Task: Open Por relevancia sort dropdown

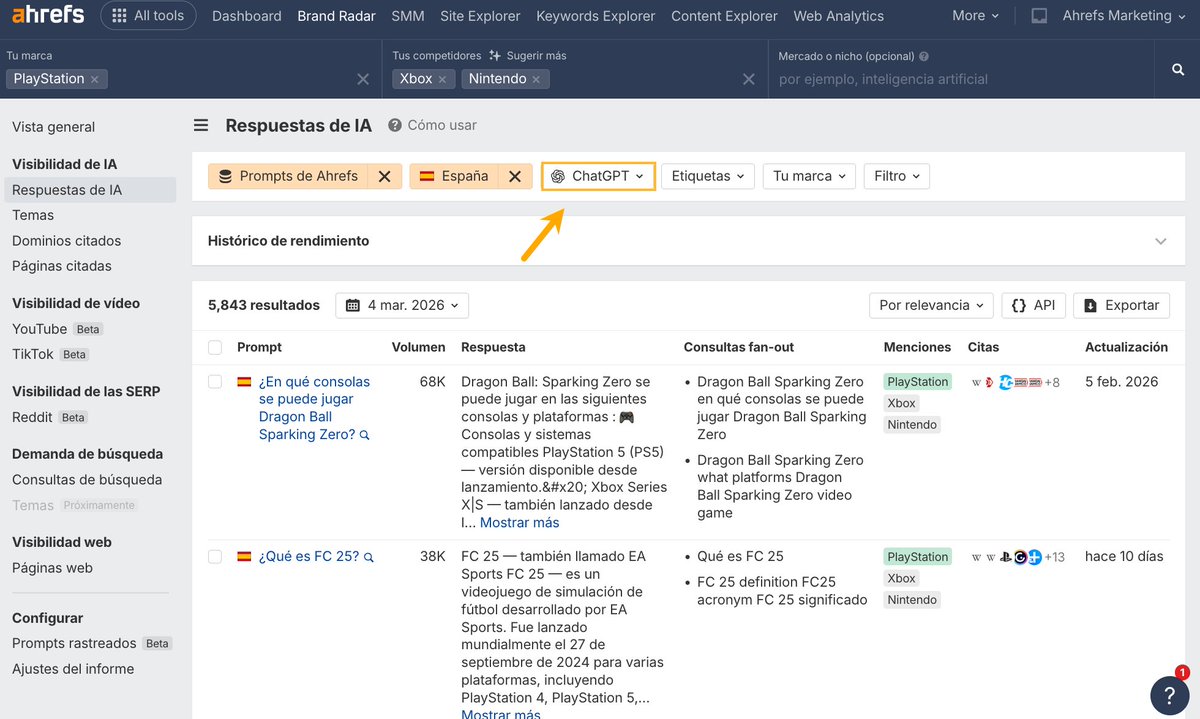Action: tap(931, 305)
